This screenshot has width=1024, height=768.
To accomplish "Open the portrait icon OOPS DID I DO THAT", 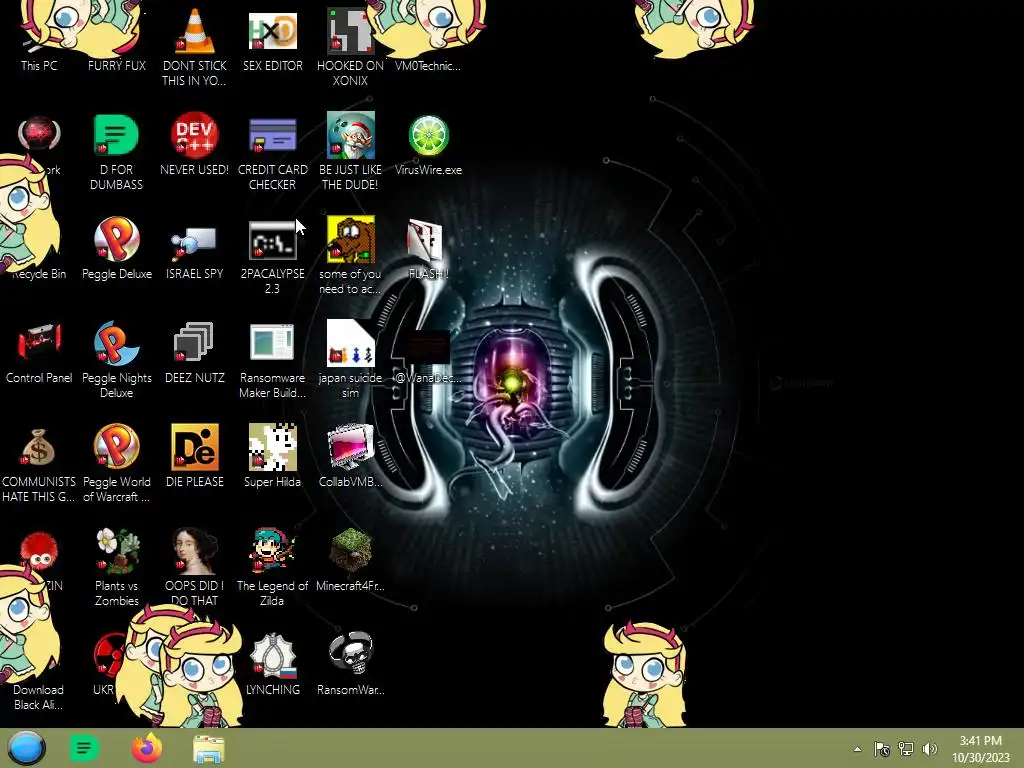I will coord(194,551).
